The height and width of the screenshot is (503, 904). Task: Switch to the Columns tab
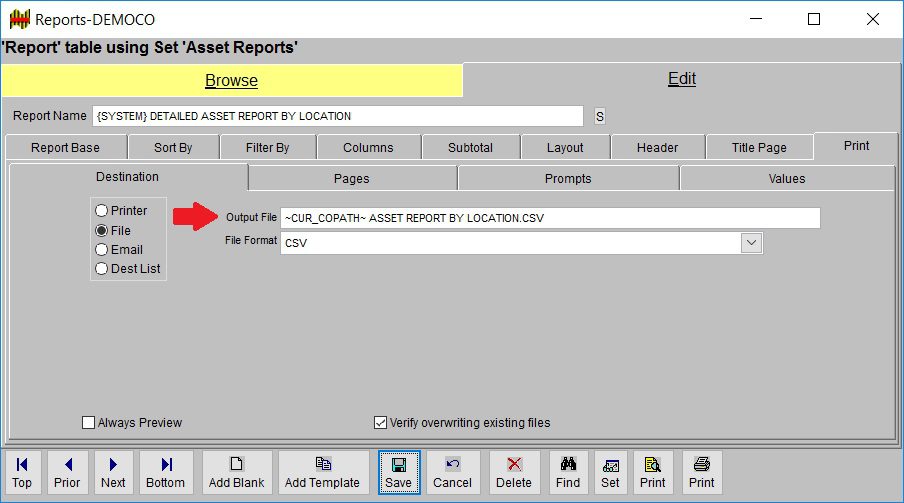pos(368,148)
